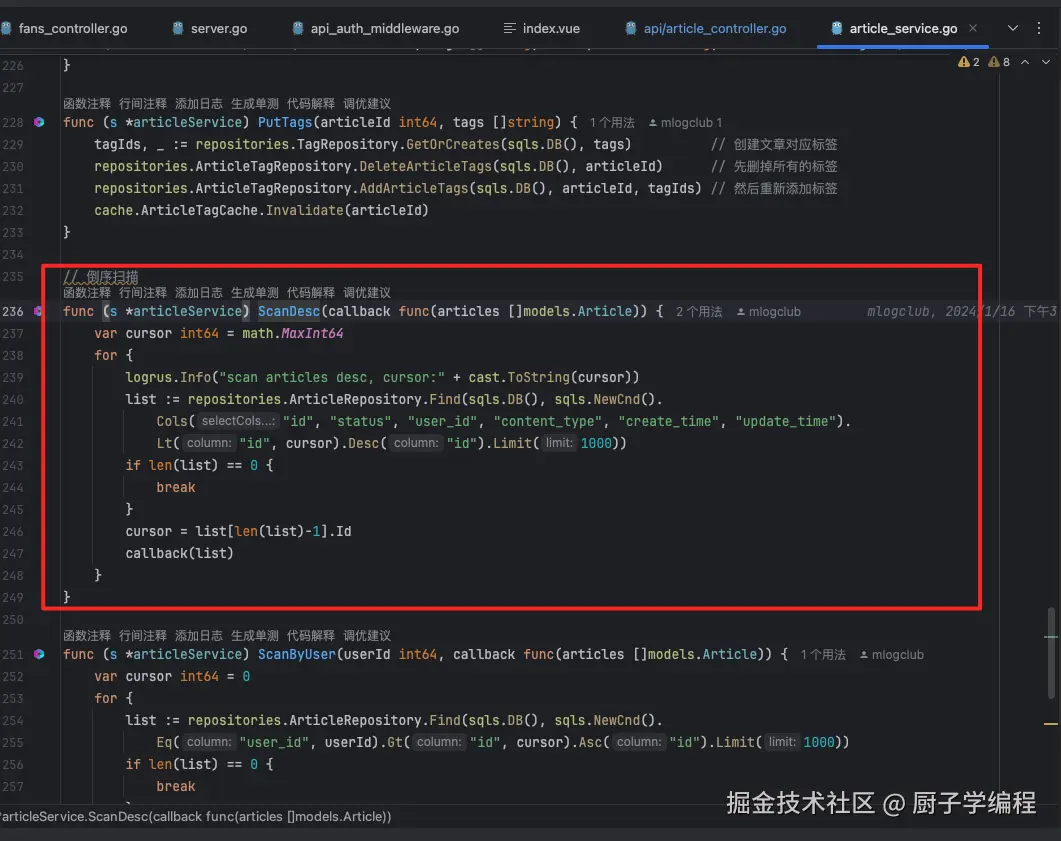Show the 1 个用法 usages of ScanByUser
Viewport: 1061px width, 841px height.
[x=823, y=655]
